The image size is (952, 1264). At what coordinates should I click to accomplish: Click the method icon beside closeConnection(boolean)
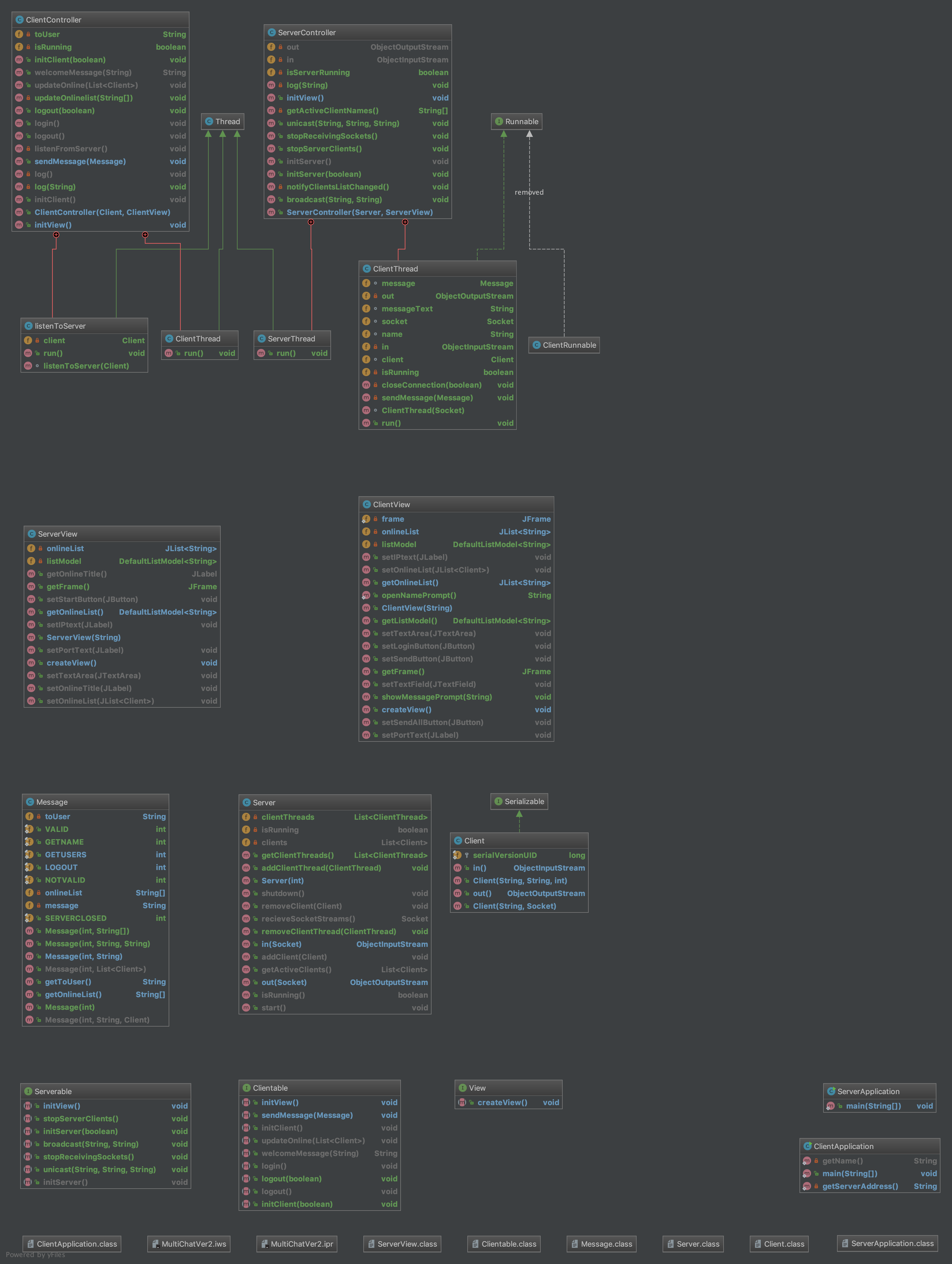point(366,385)
